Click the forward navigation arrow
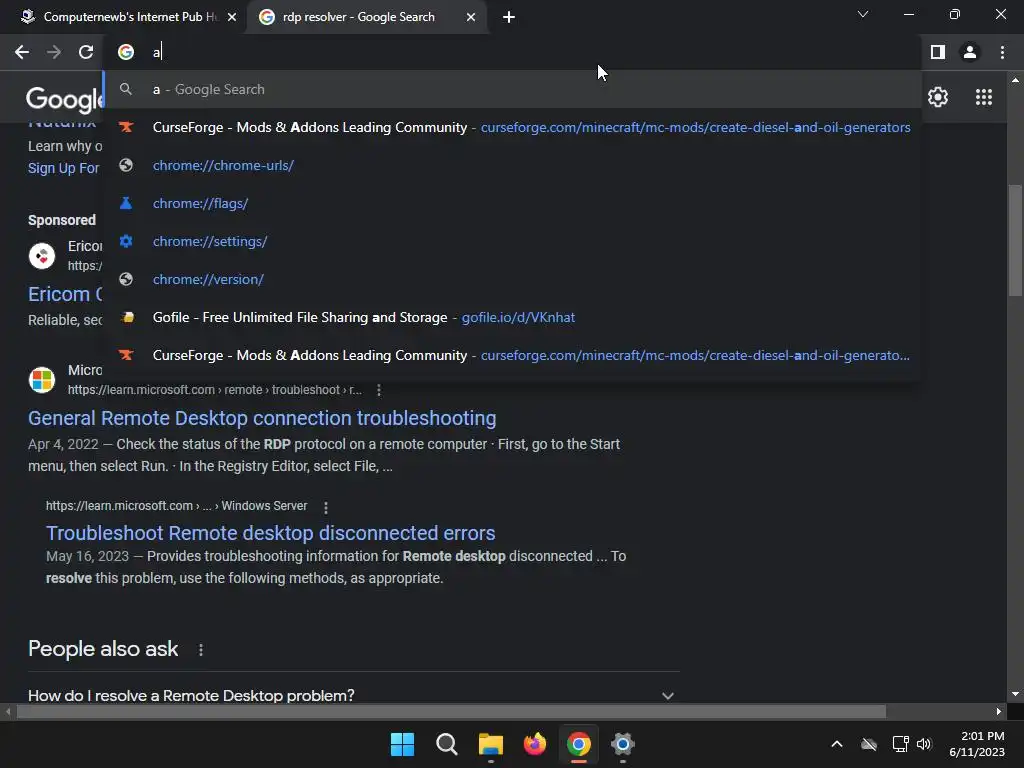Viewport: 1024px width, 768px height. [54, 52]
